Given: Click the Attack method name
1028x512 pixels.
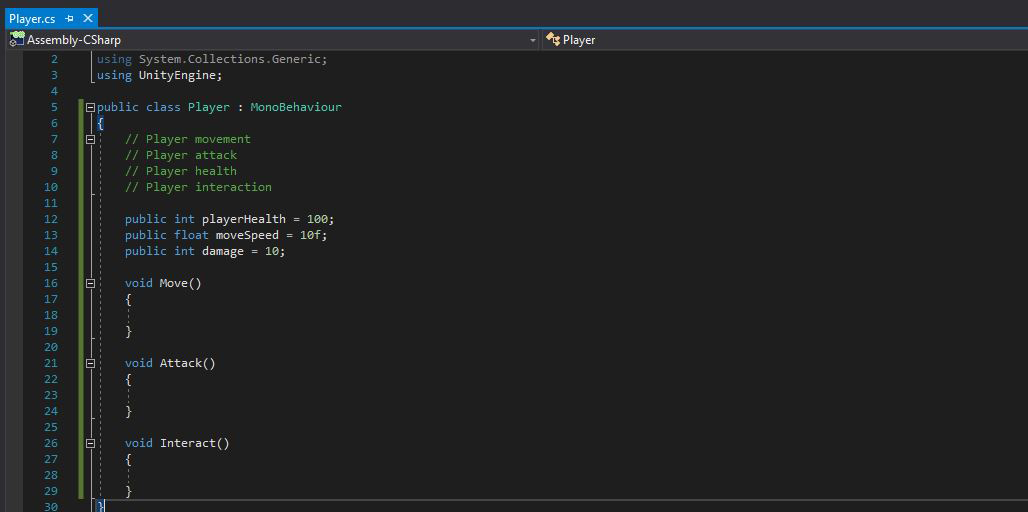Looking at the screenshot, I should (181, 363).
